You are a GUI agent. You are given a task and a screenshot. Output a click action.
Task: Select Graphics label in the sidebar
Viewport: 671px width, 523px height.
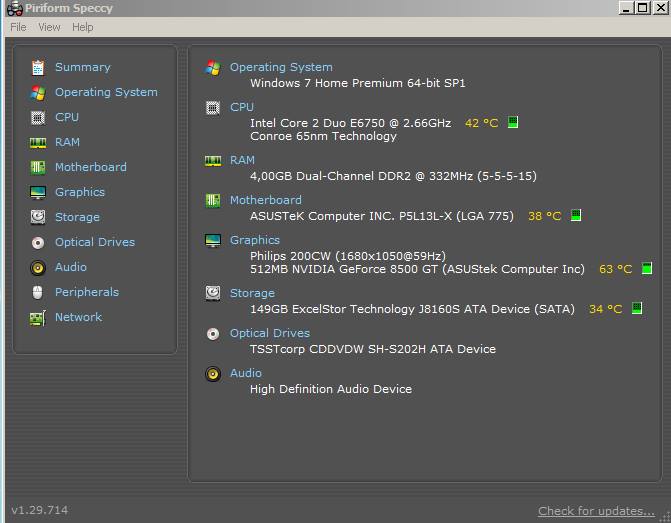(x=80, y=193)
